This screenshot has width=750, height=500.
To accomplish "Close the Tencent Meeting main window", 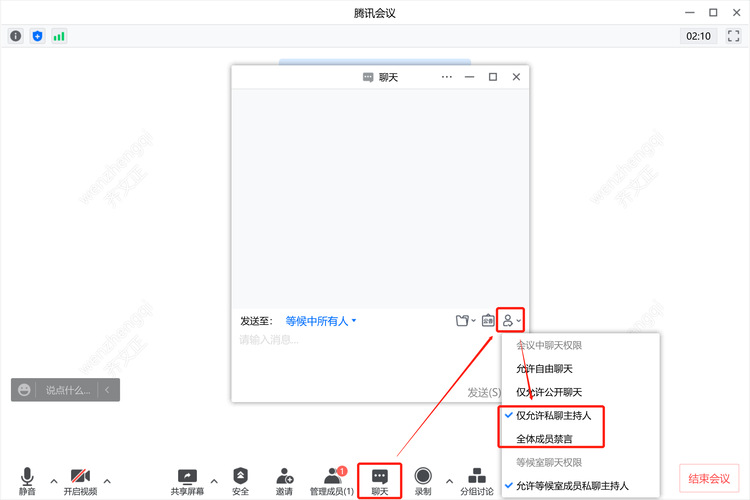I will click(737, 13).
